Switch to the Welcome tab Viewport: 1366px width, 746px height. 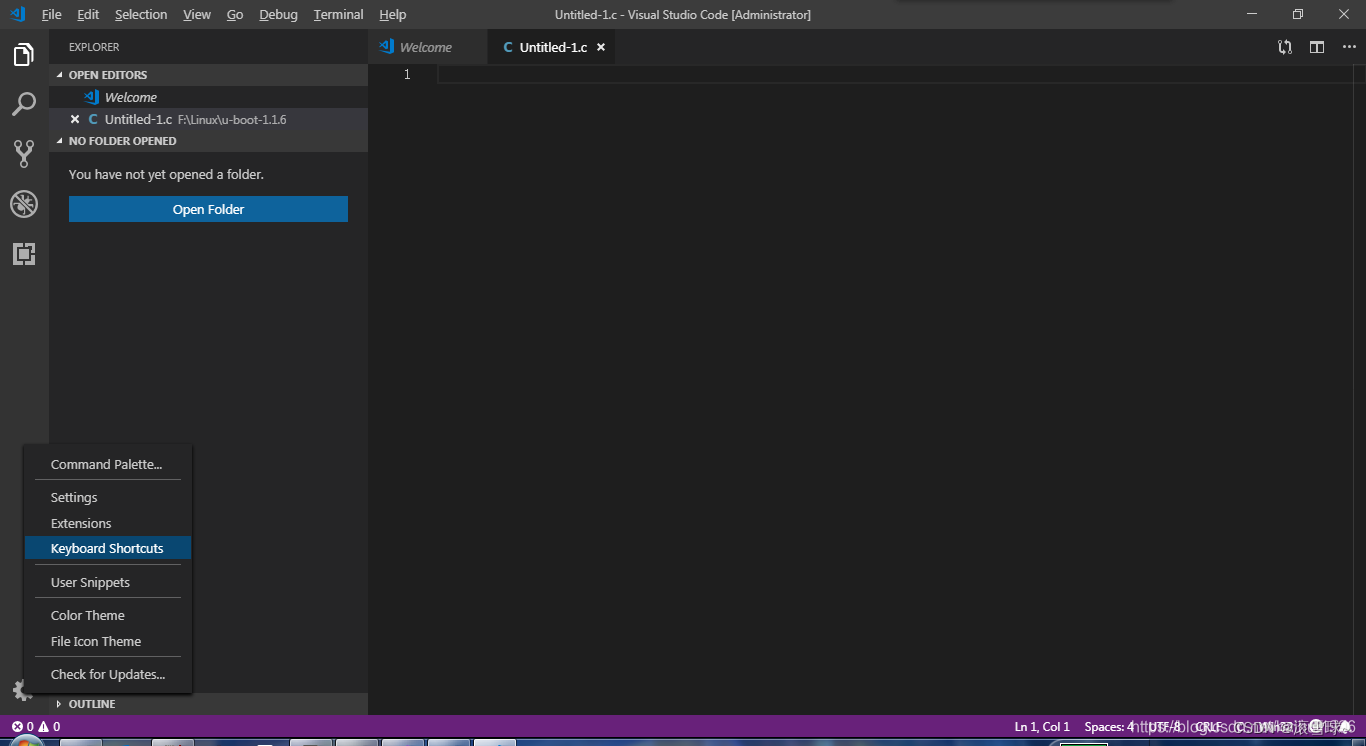tap(427, 47)
